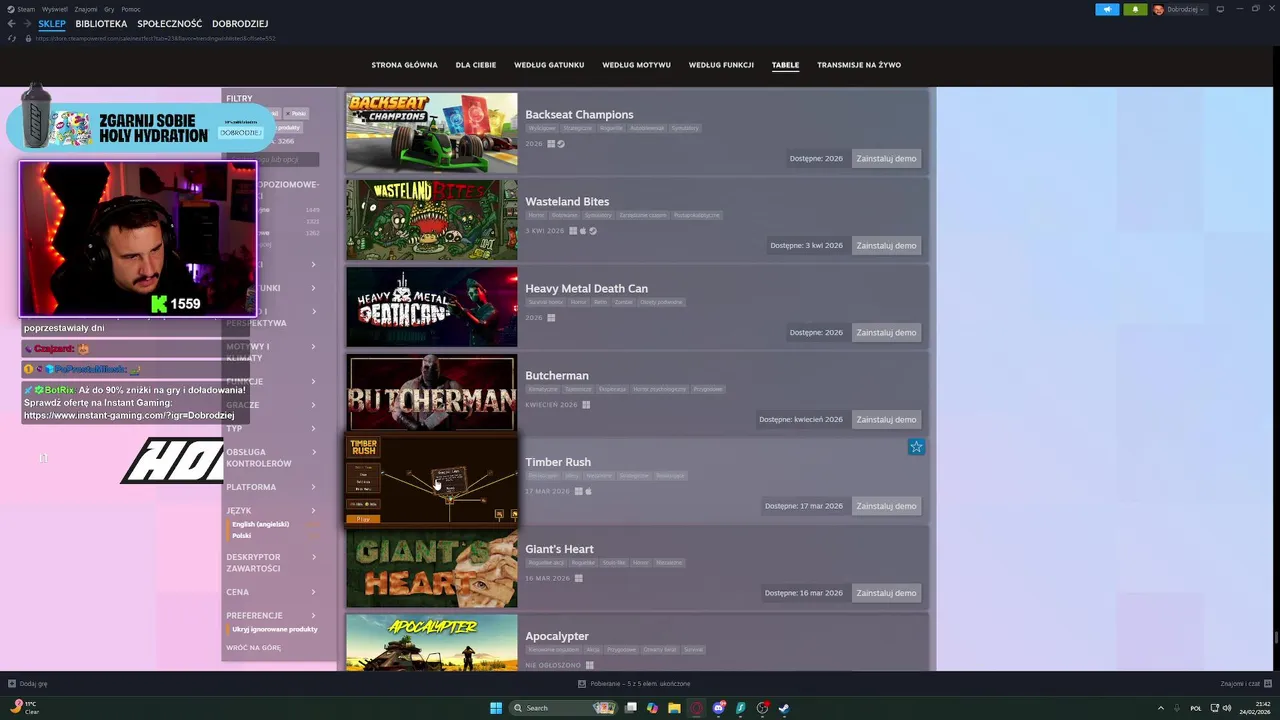The image size is (1280, 720).
Task: Open the Apocalypter game title
Action: pyautogui.click(x=557, y=636)
